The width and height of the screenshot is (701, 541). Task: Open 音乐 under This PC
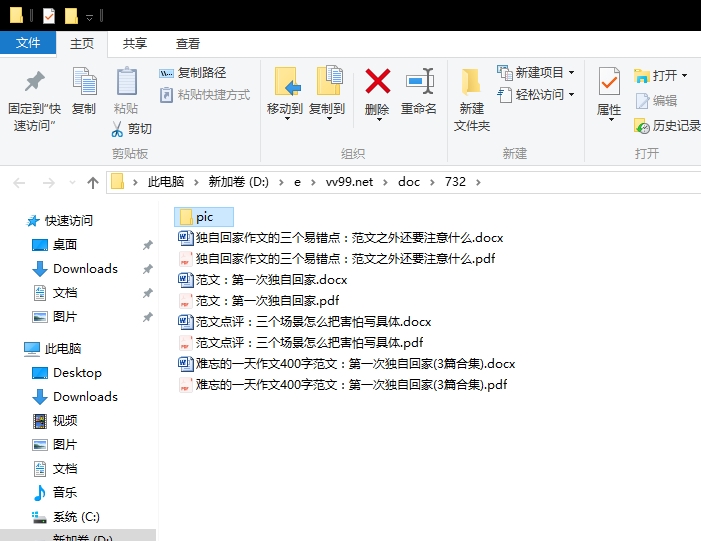click(x=55, y=493)
